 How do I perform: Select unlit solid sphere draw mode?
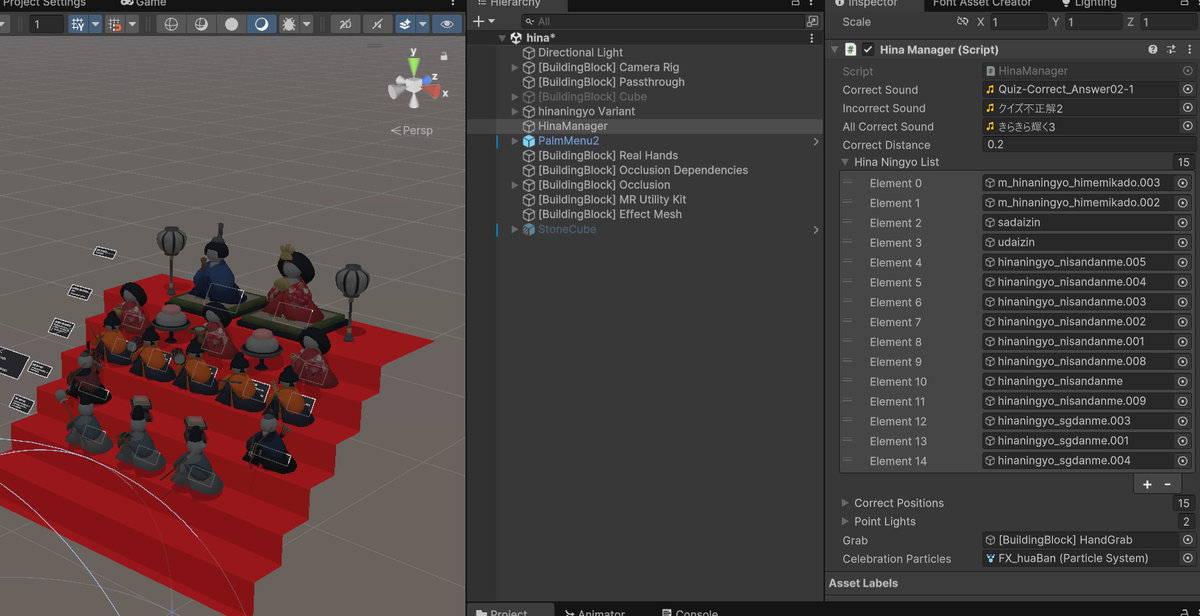[x=231, y=24]
